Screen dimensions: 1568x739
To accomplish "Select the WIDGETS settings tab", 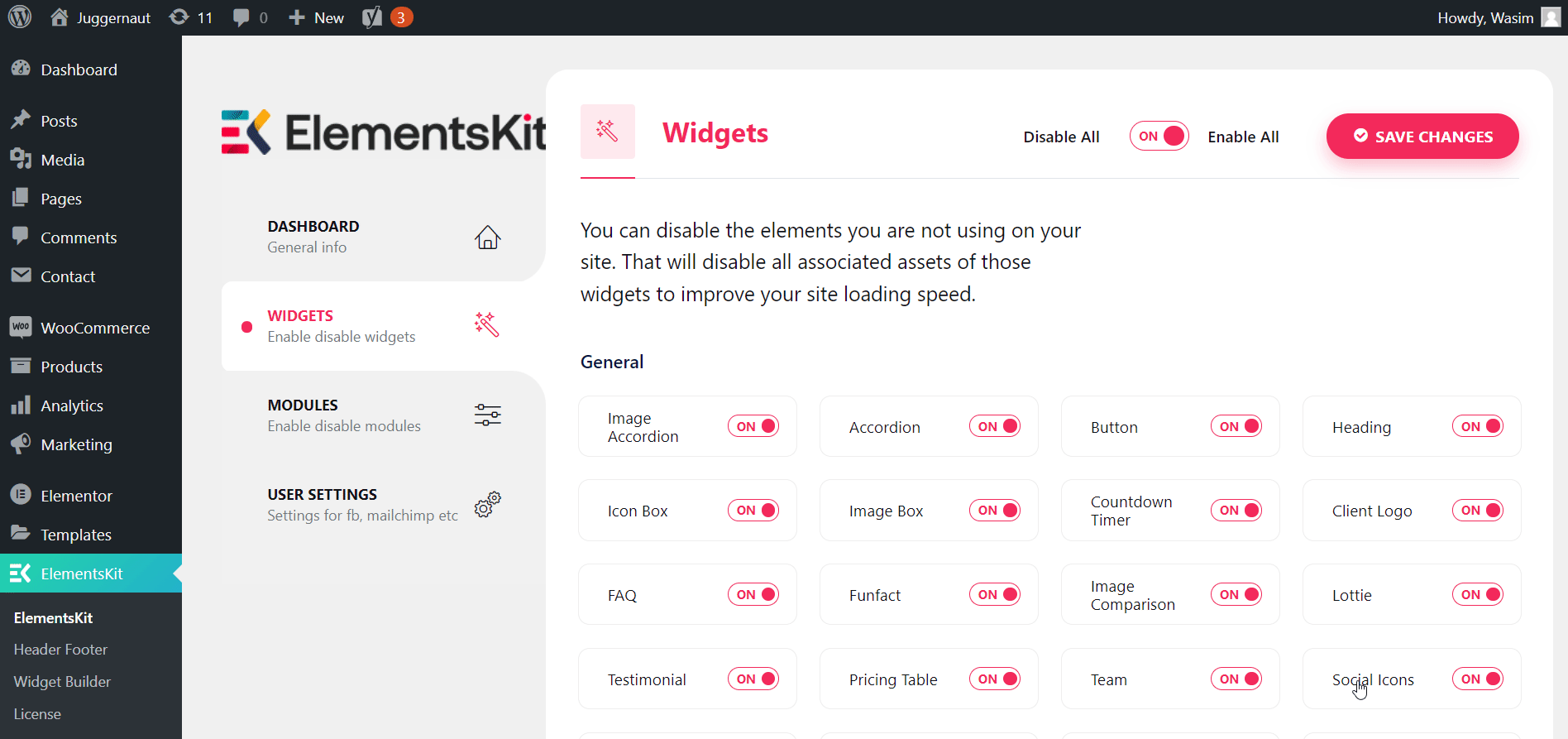I will pos(384,326).
